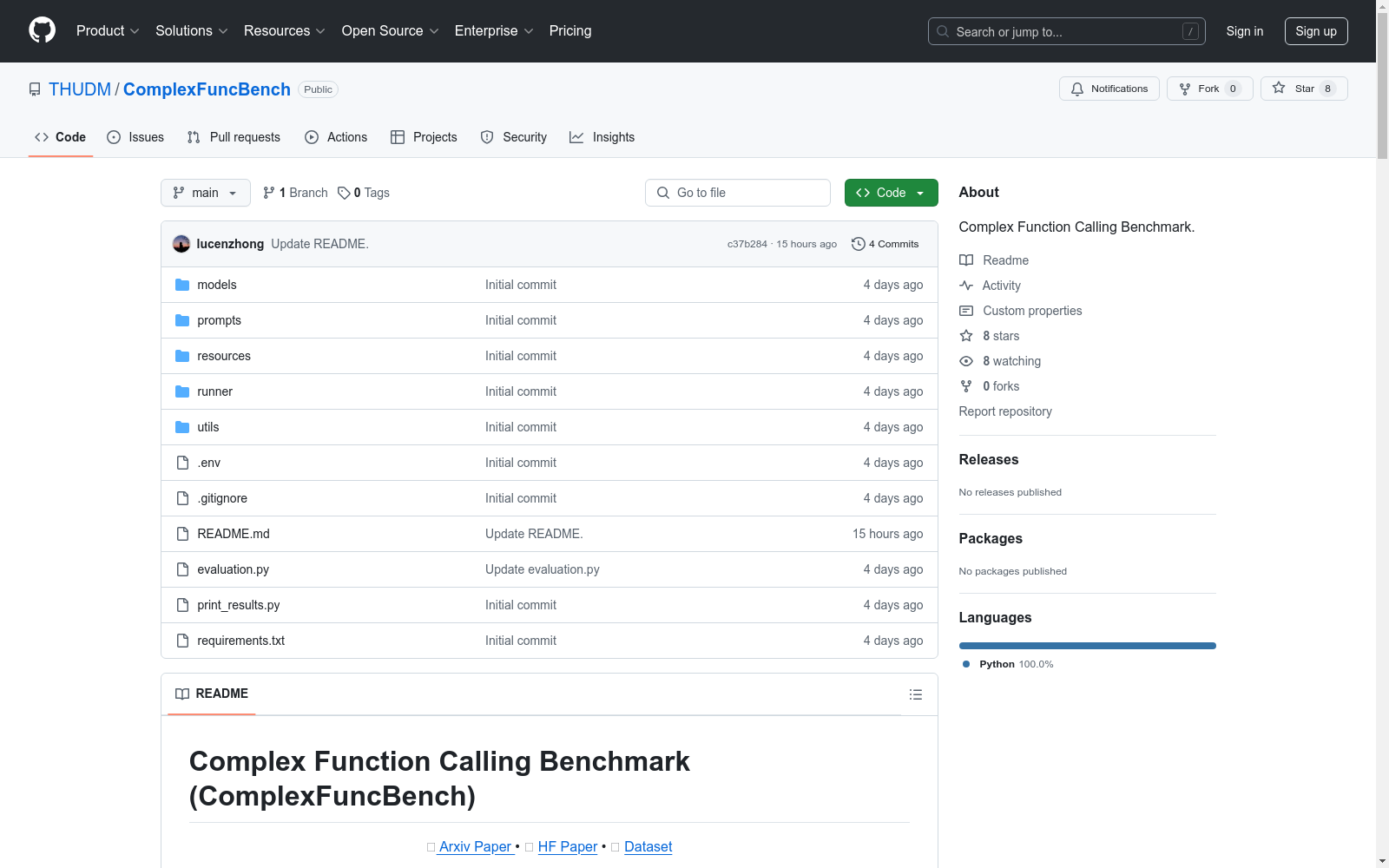Expand the Product menu
Screen dimensions: 1389x868
108,30
